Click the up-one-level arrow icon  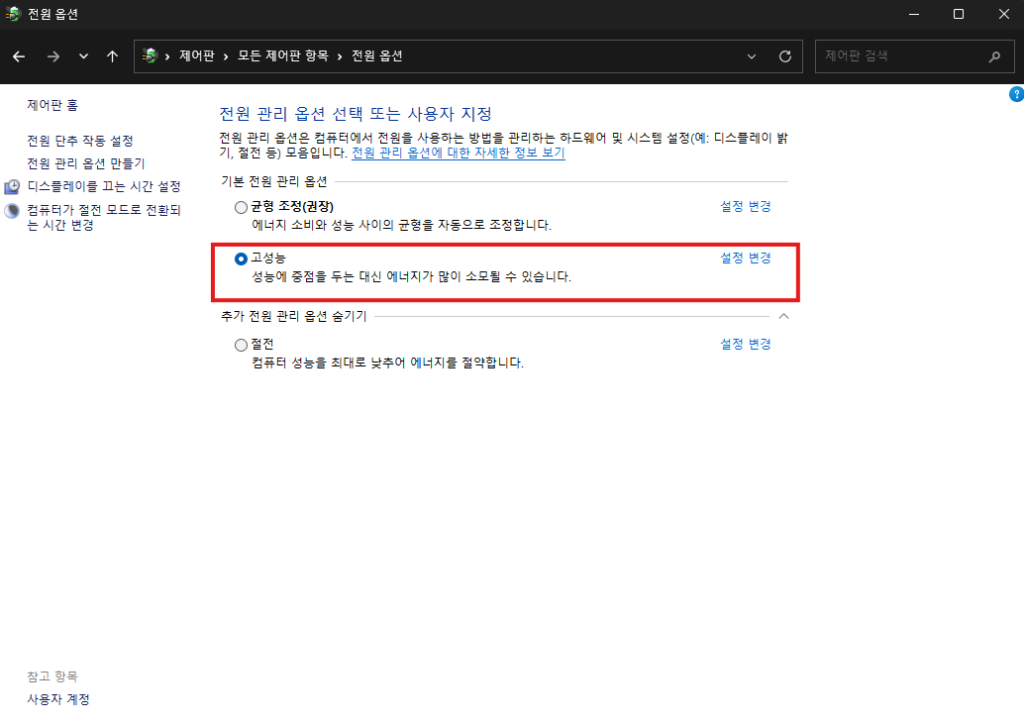[112, 56]
